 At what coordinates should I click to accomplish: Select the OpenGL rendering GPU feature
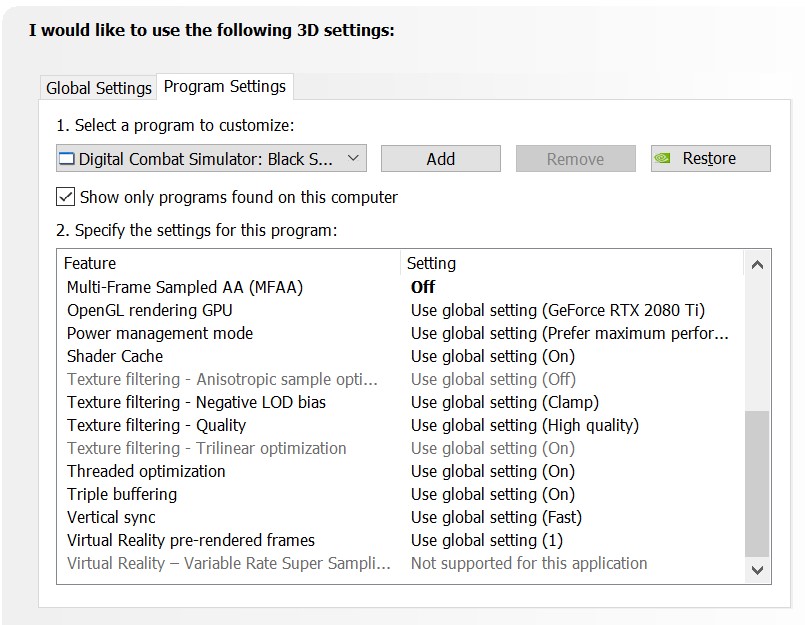(149, 310)
